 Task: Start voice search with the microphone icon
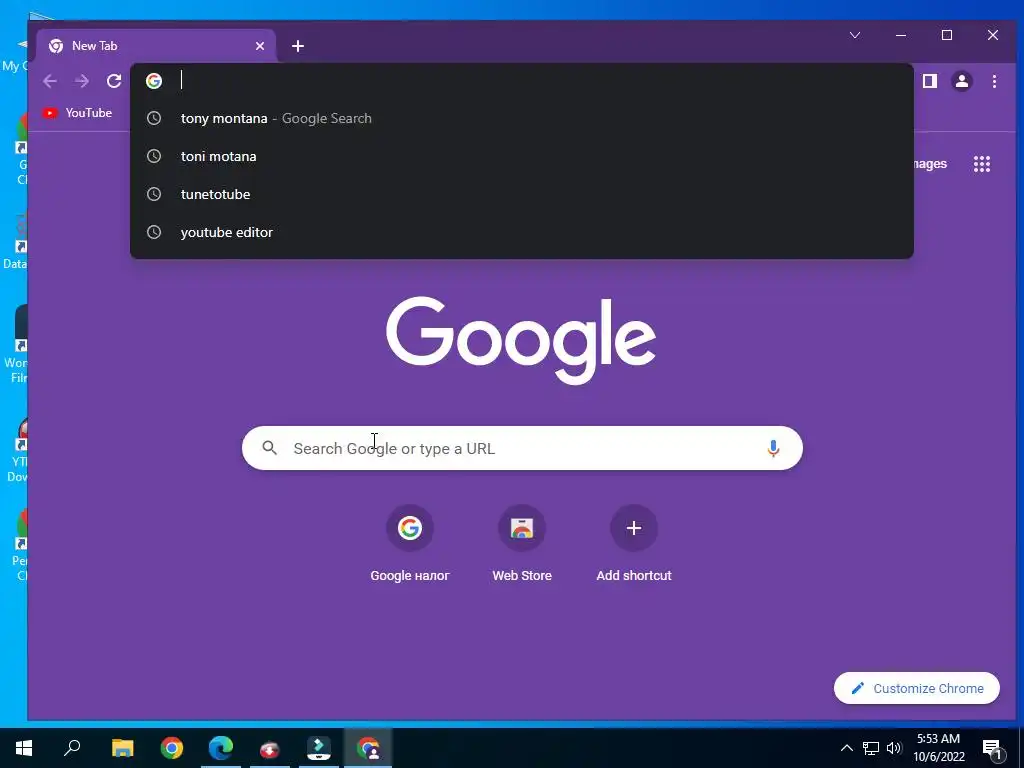tap(773, 448)
